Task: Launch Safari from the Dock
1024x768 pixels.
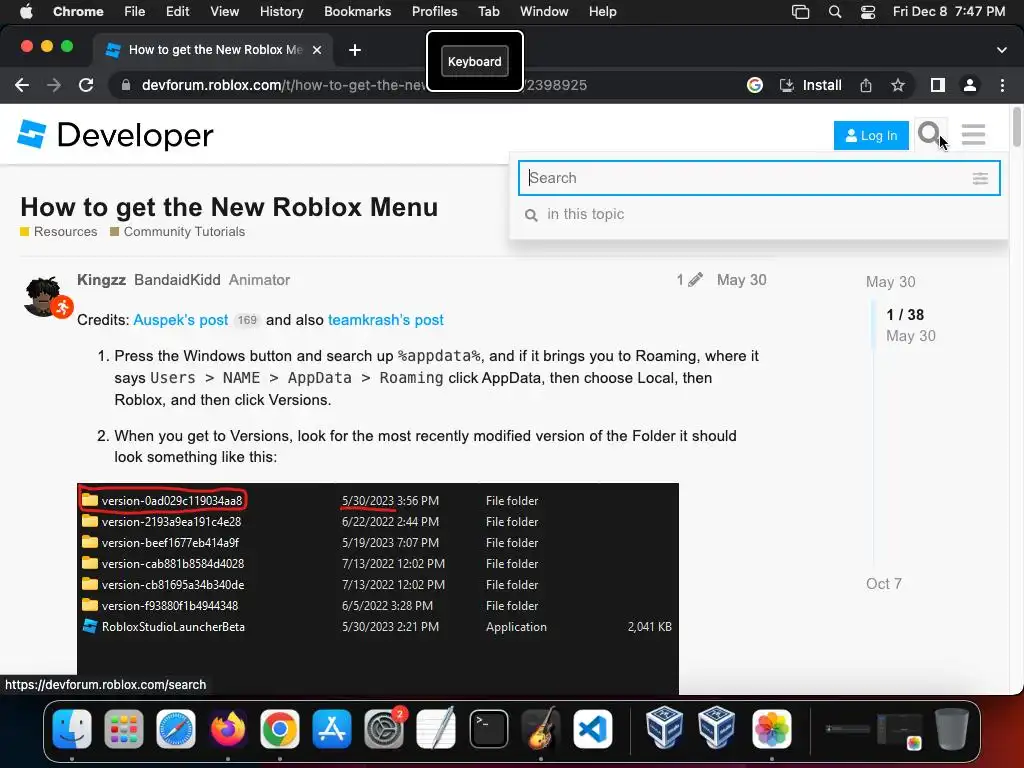Action: pos(176,729)
